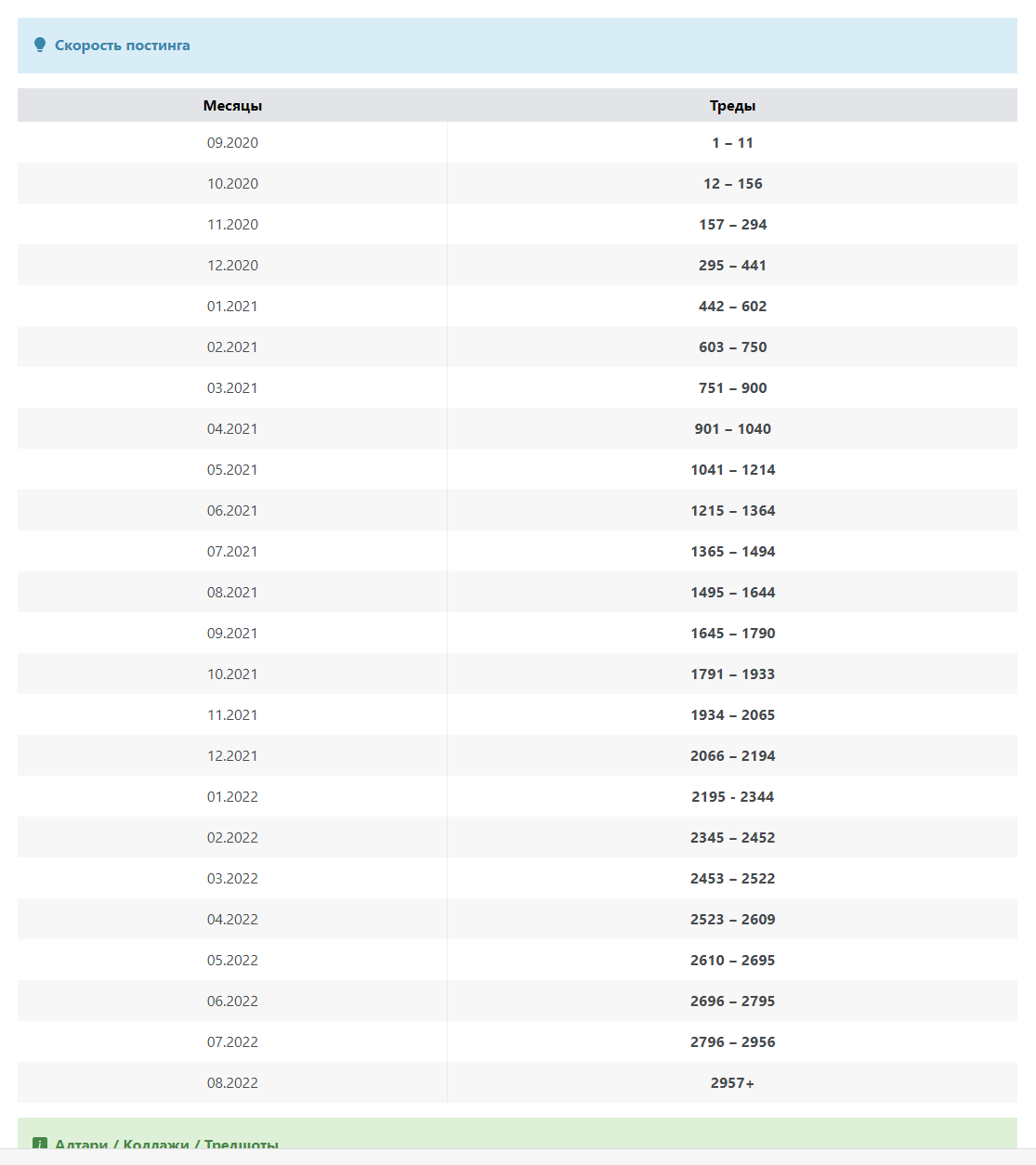Select the thread range 1 – 11

pyautogui.click(x=732, y=143)
